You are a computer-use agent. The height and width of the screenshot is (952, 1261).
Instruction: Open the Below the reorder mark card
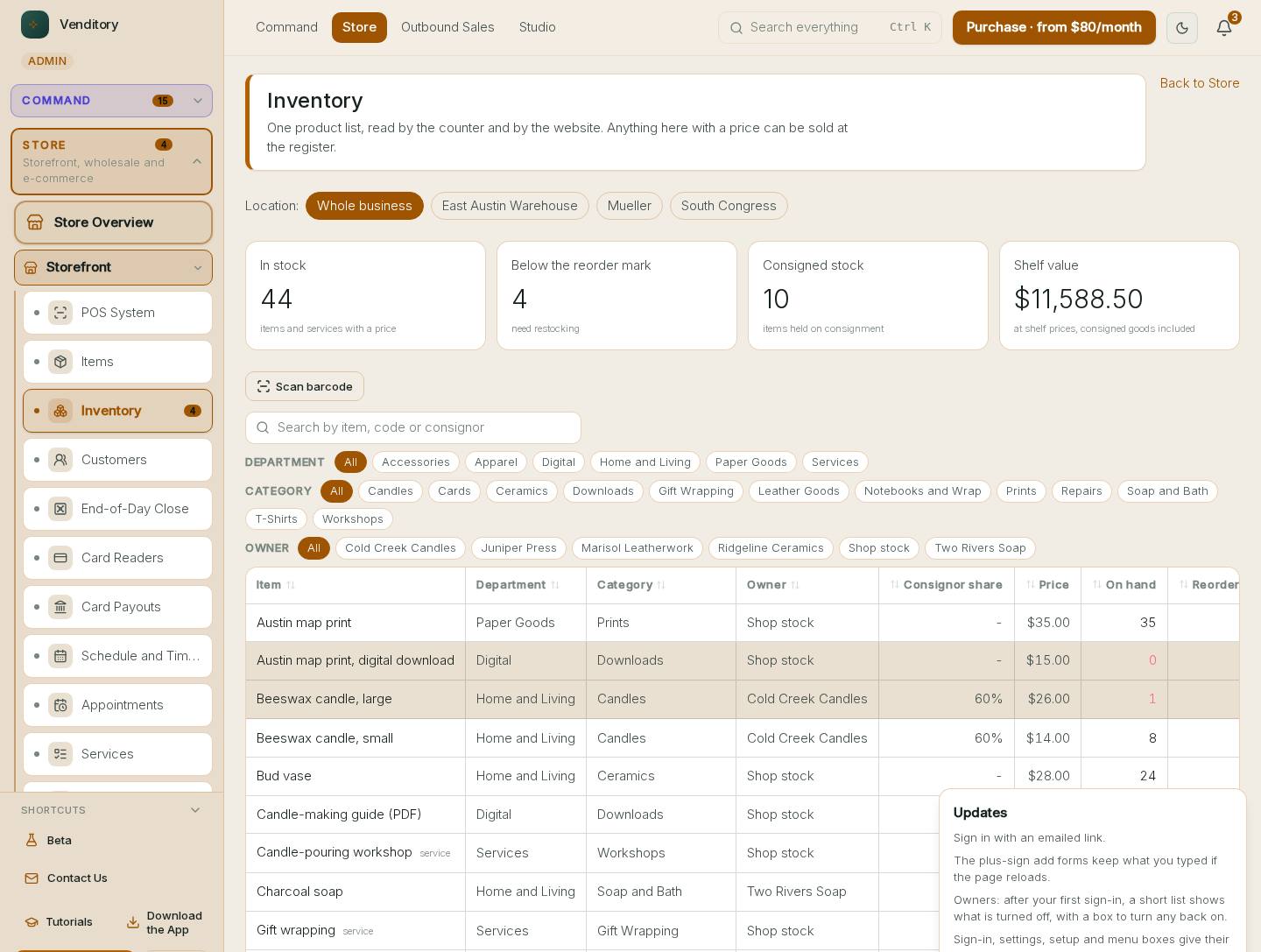point(616,296)
